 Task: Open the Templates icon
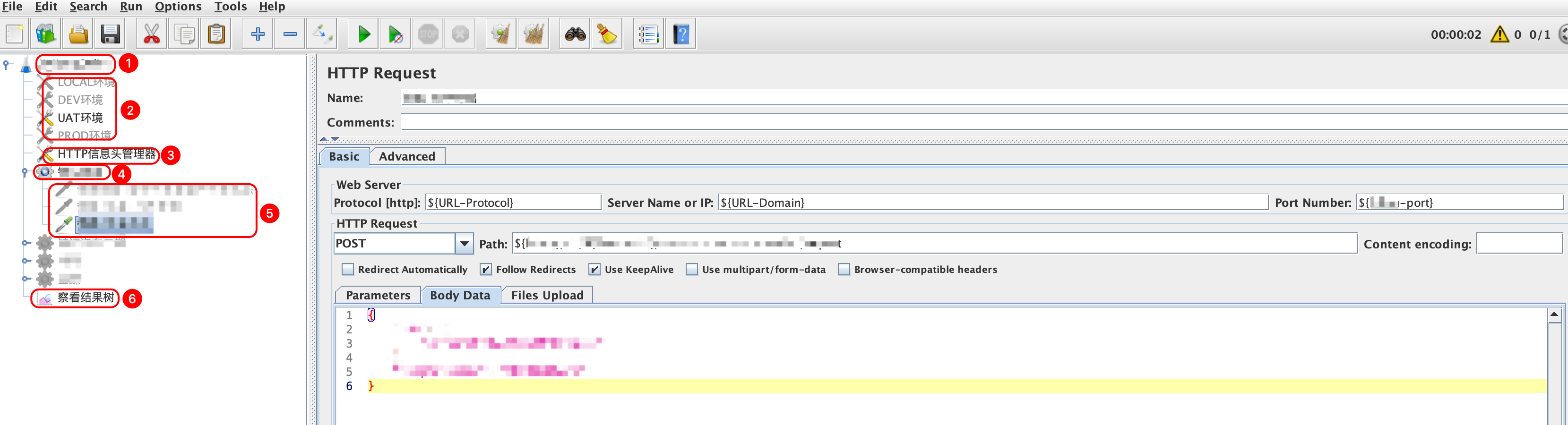[46, 34]
